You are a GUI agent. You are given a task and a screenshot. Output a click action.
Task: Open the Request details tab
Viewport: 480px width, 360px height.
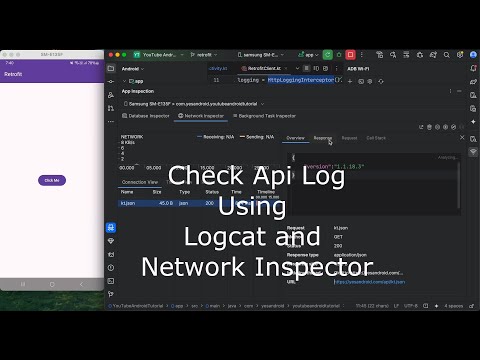(349, 138)
